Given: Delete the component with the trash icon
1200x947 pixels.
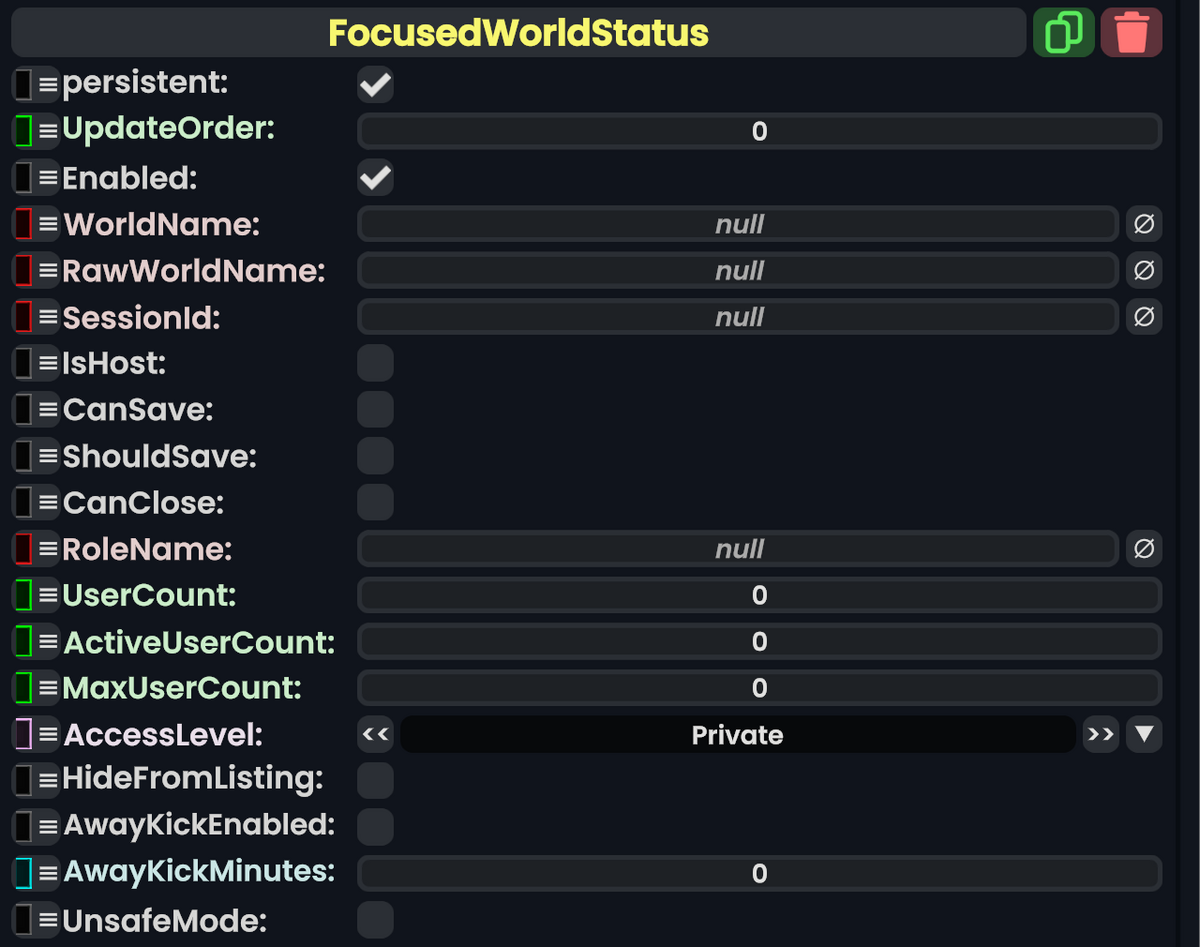Looking at the screenshot, I should tap(1131, 31).
